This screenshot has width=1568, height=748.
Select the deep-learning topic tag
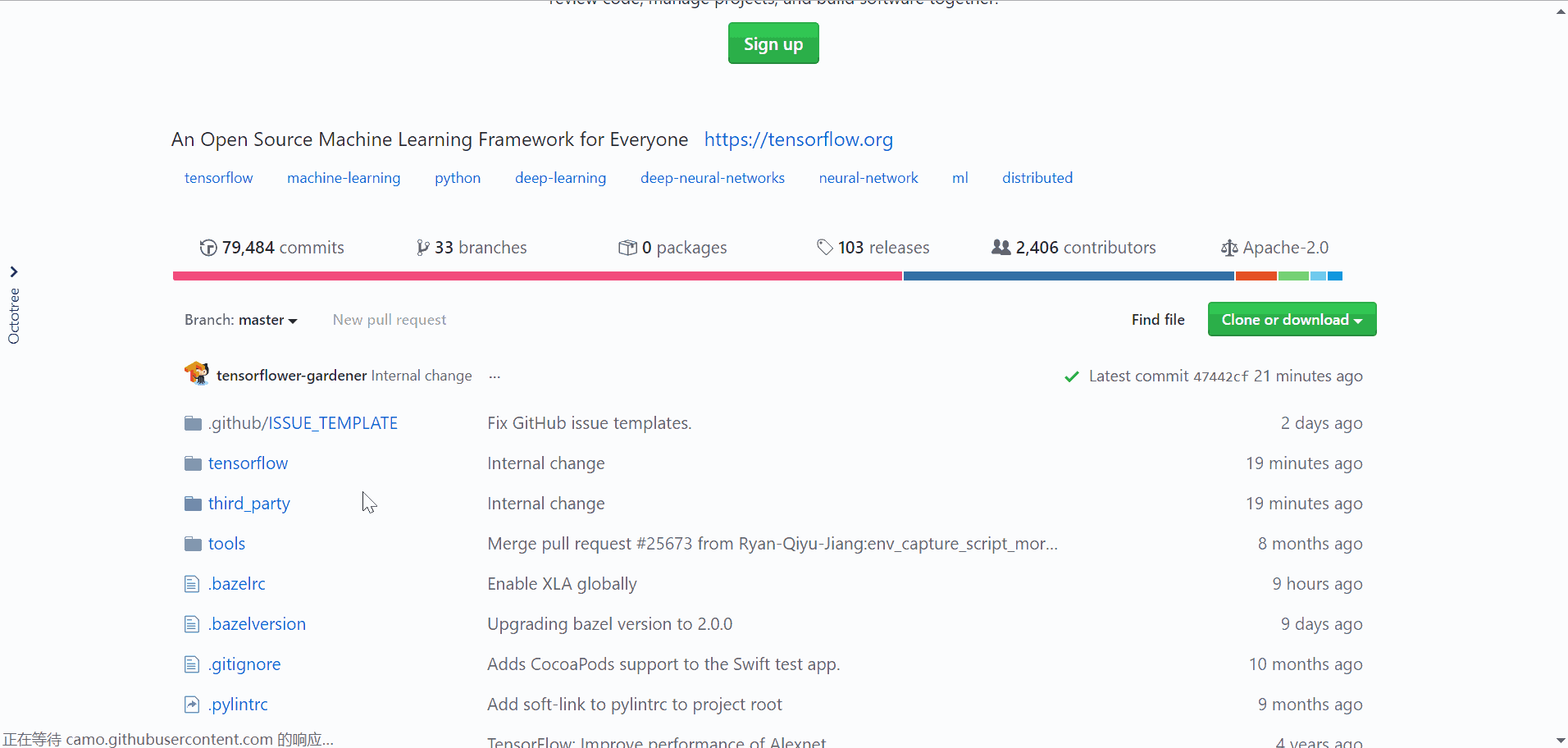[561, 178]
